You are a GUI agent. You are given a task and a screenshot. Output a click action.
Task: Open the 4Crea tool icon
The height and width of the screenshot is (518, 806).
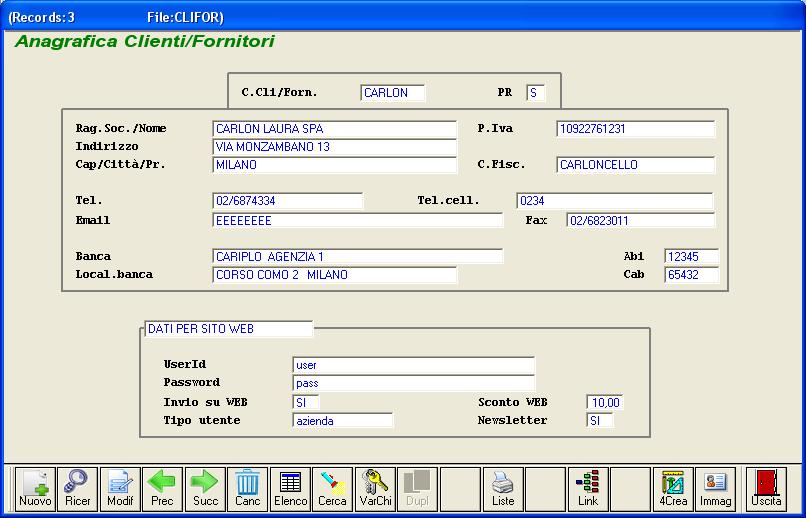[x=673, y=488]
